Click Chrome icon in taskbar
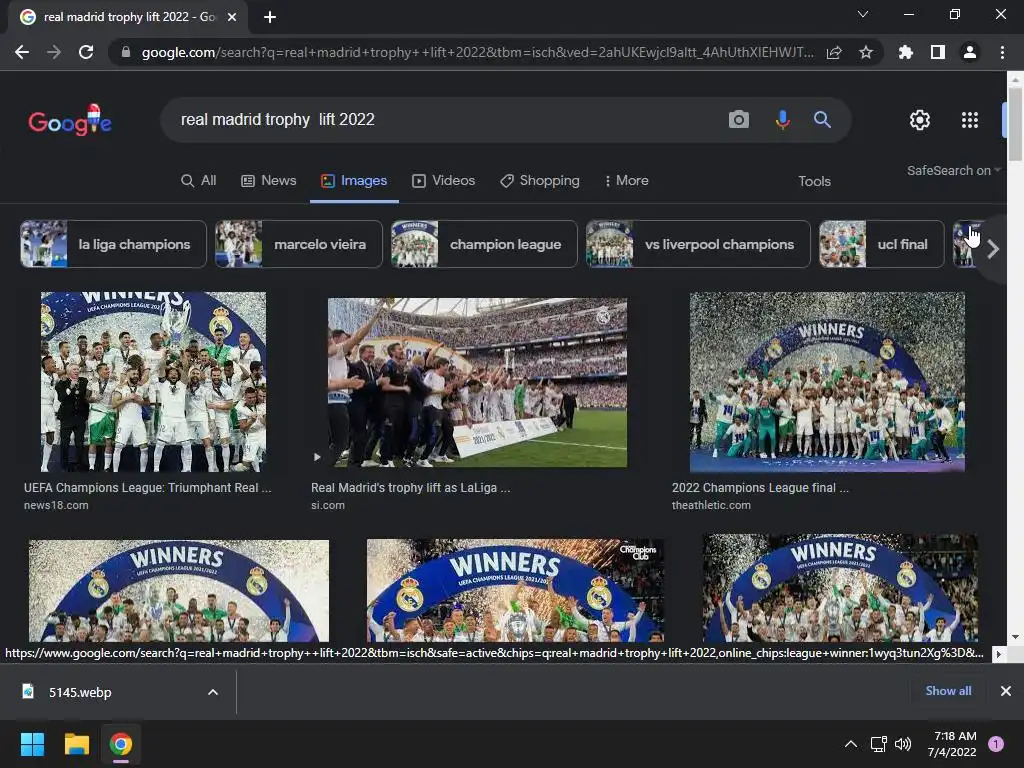1024x768 pixels. pos(121,744)
